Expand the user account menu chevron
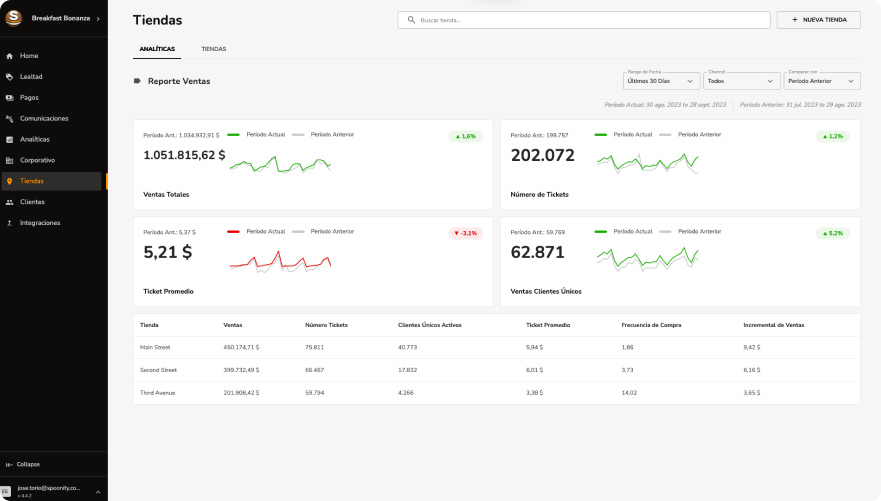This screenshot has height=501, width=881. [x=98, y=492]
